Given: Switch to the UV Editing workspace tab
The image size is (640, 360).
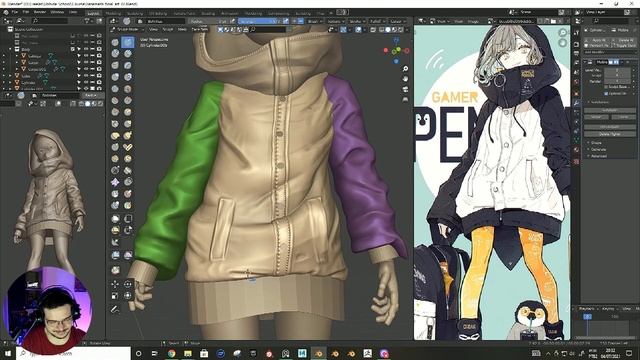Looking at the screenshot, I should tap(158, 13).
